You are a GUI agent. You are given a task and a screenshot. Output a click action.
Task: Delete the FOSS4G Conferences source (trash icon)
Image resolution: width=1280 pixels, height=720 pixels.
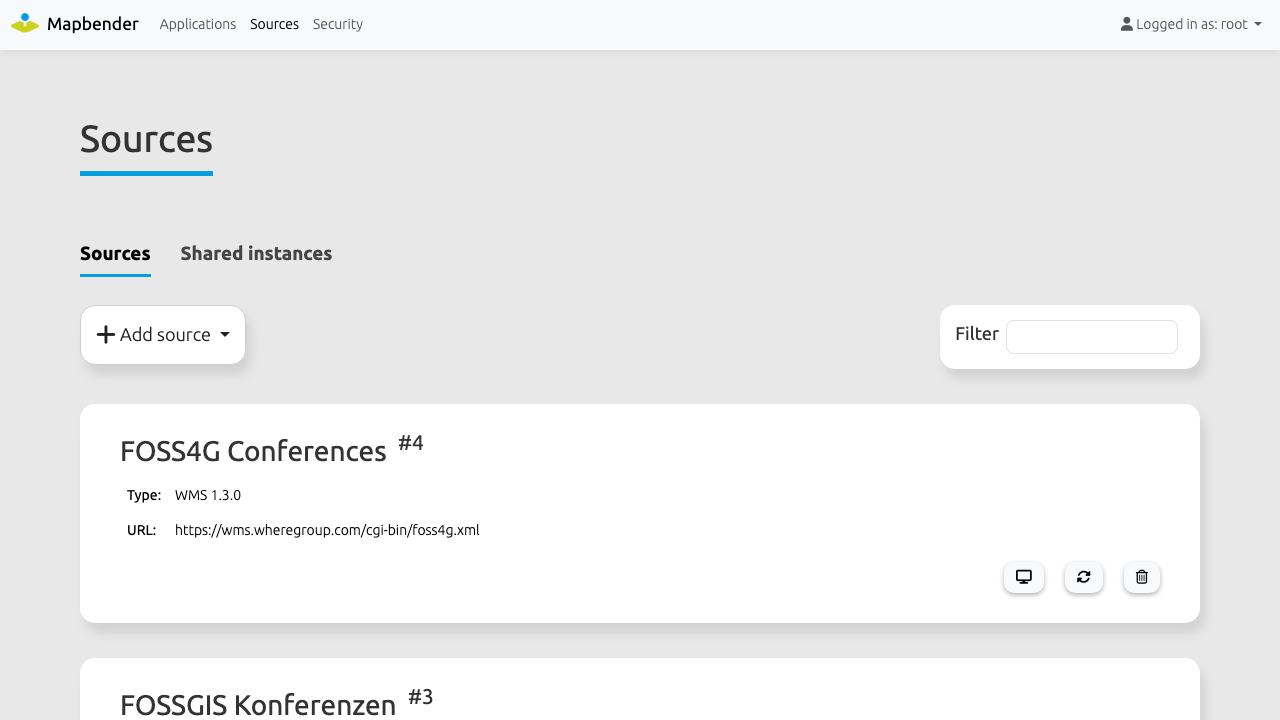[x=1142, y=577]
